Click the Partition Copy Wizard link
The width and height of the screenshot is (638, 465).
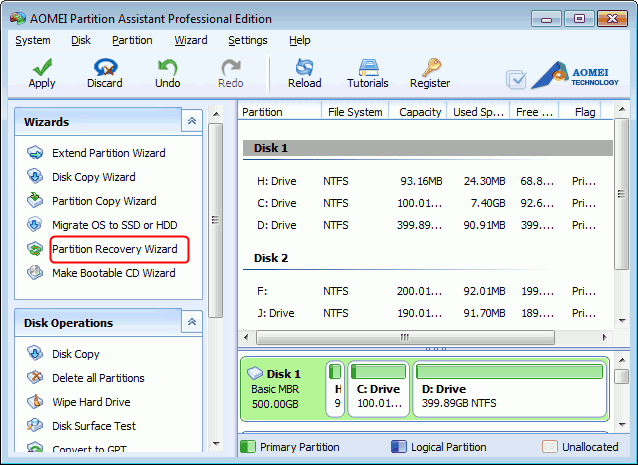tap(104, 201)
